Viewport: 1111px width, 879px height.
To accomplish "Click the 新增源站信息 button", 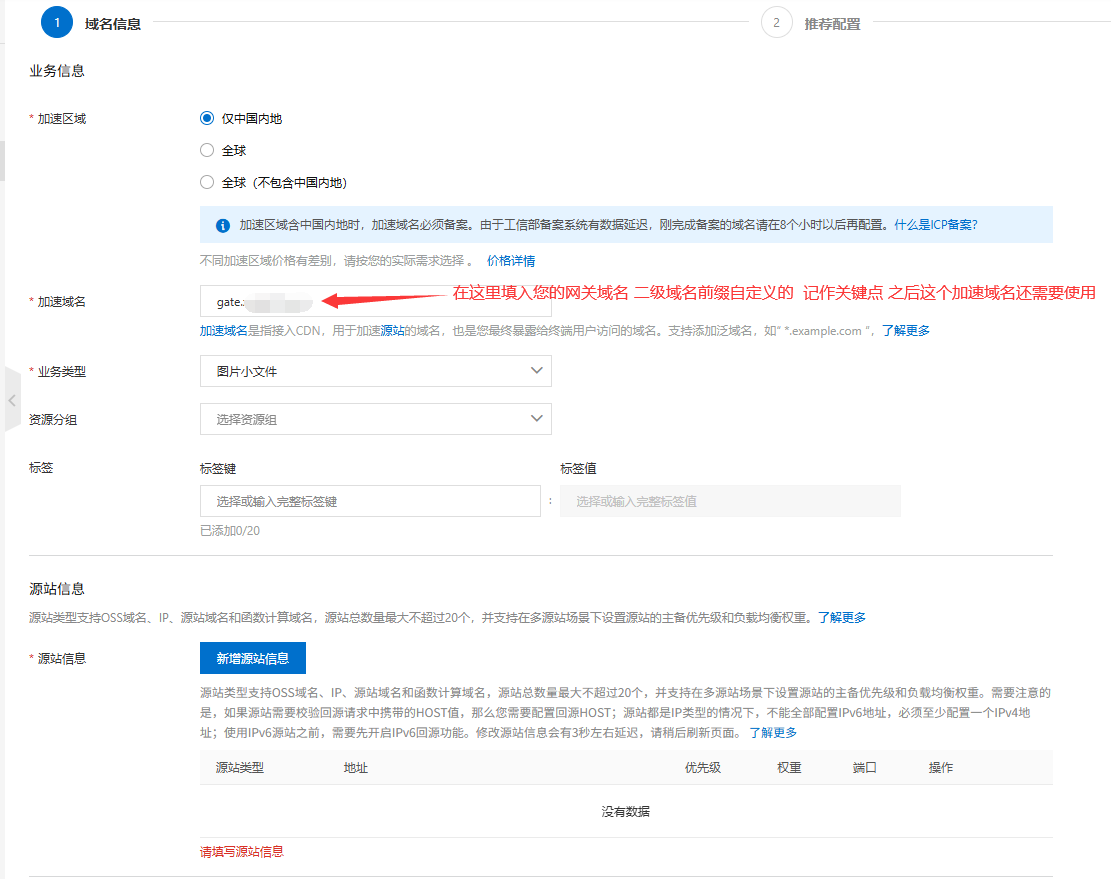I will 252,658.
